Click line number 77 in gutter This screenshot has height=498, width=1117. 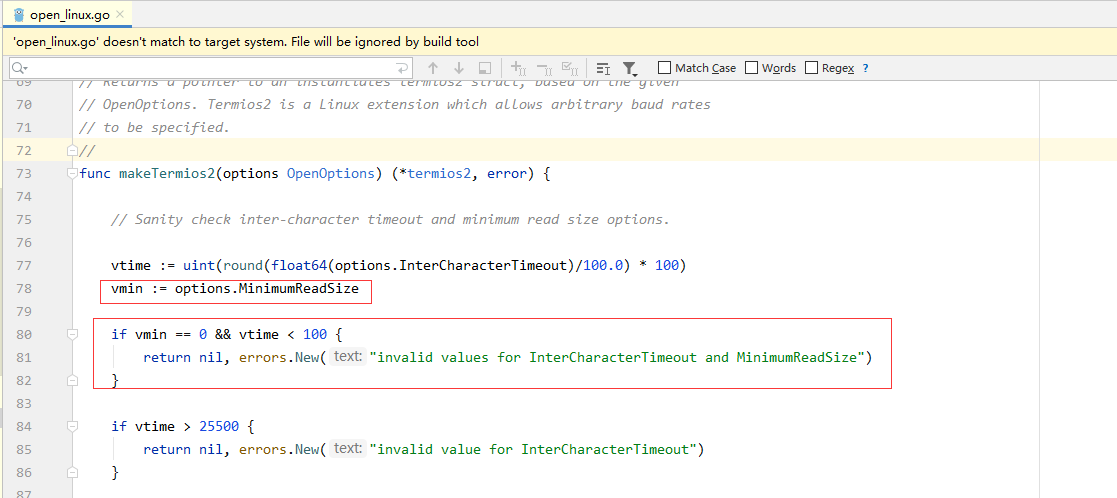[x=24, y=266]
